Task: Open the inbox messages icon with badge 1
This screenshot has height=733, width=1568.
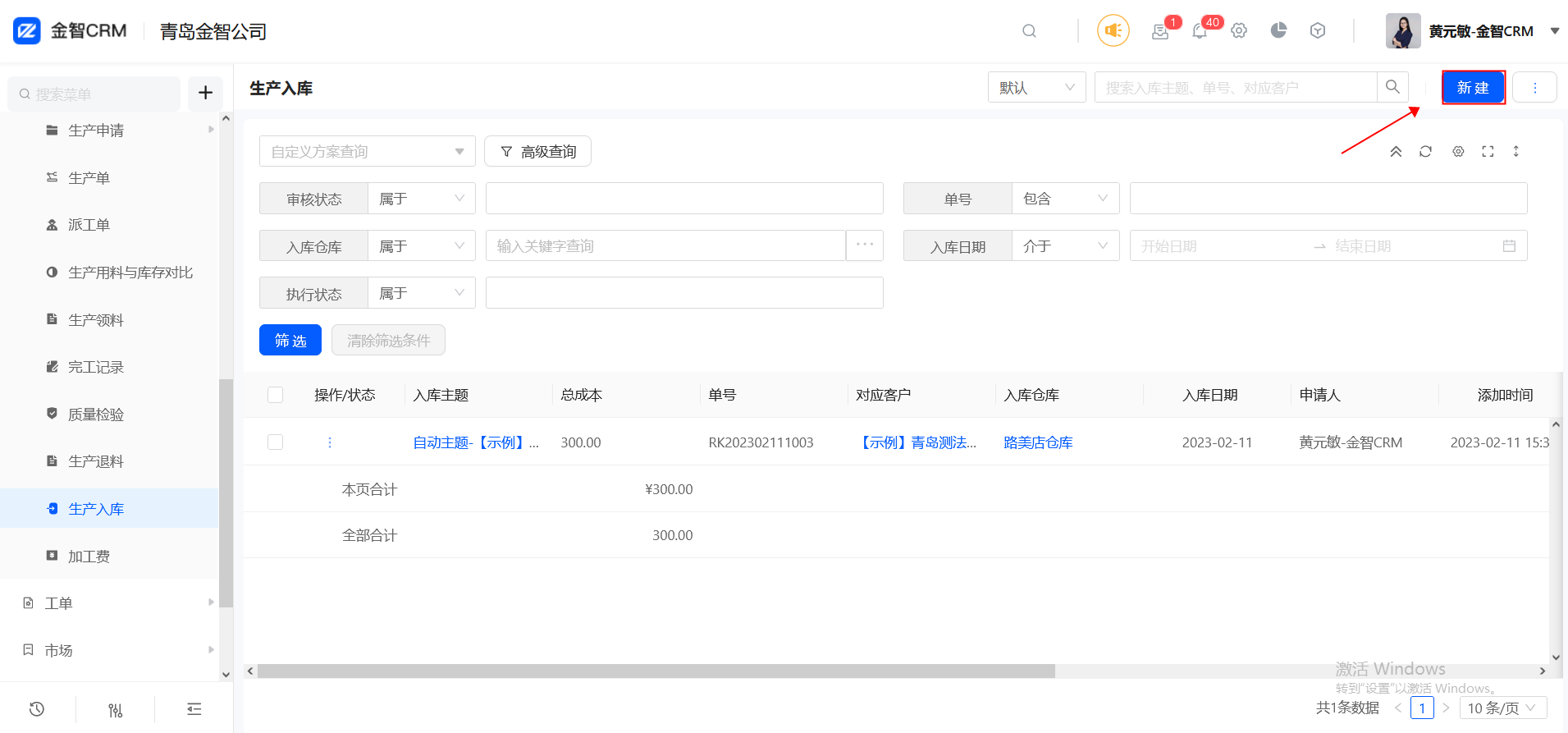Action: pyautogui.click(x=1160, y=31)
